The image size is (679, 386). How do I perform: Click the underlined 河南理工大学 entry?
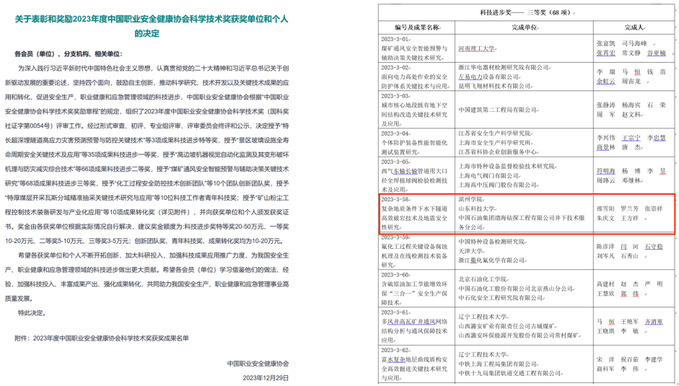tap(476, 49)
